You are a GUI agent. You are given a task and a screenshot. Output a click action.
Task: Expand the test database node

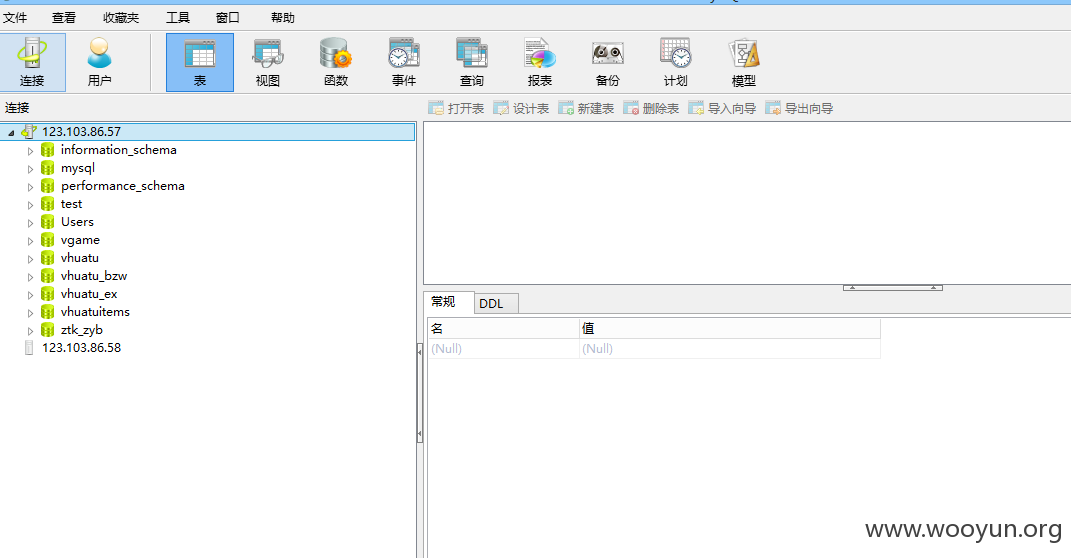[30, 204]
